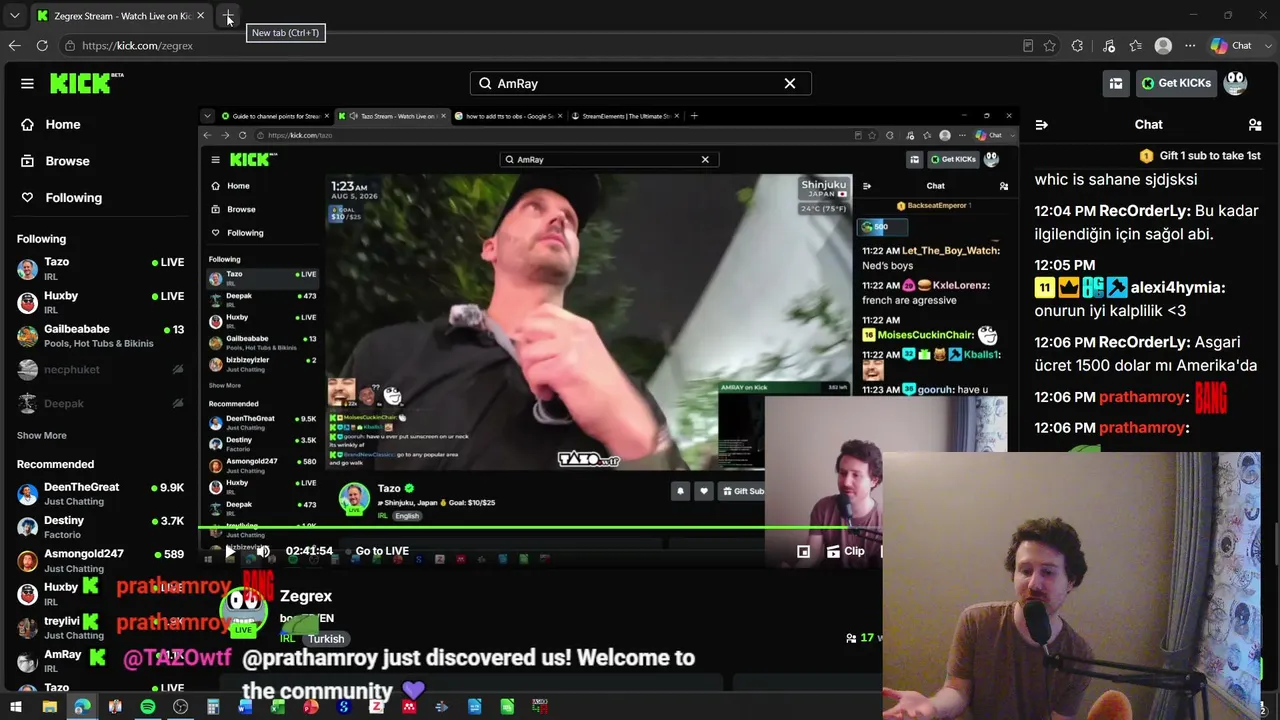Click the Get KICKs button
1280x720 pixels.
[x=1176, y=84]
